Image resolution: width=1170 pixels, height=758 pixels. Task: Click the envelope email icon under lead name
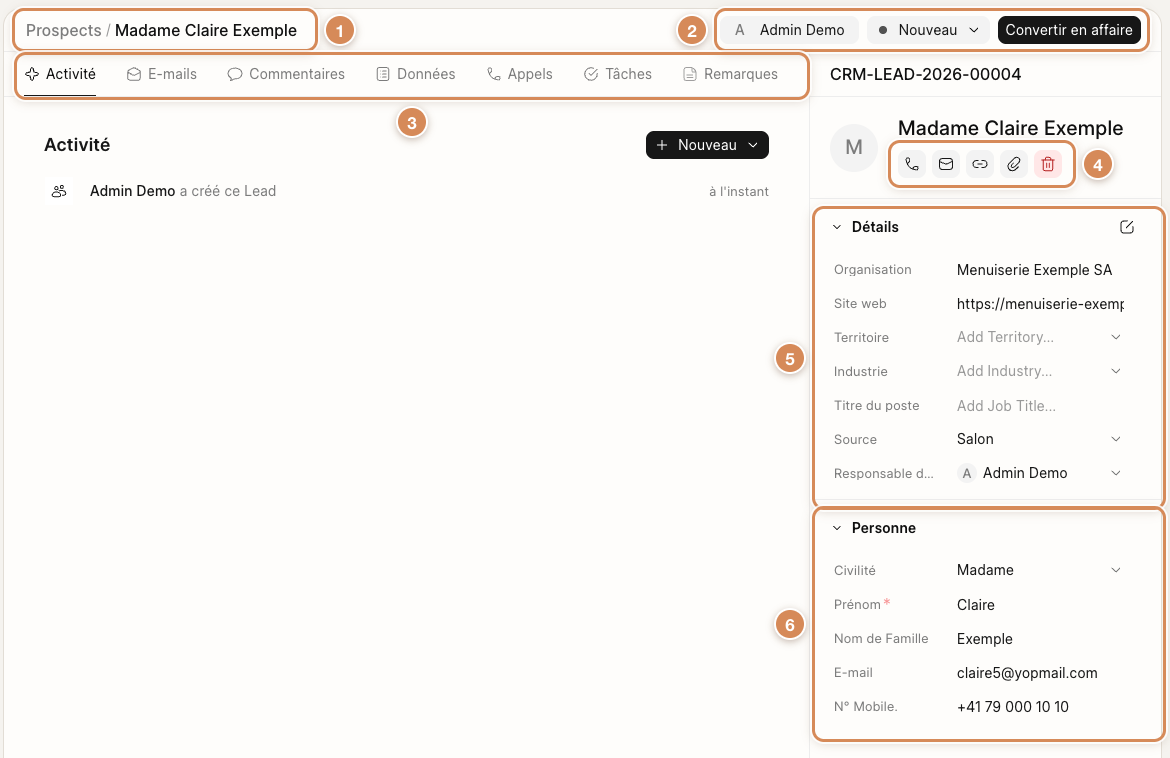click(x=945, y=164)
